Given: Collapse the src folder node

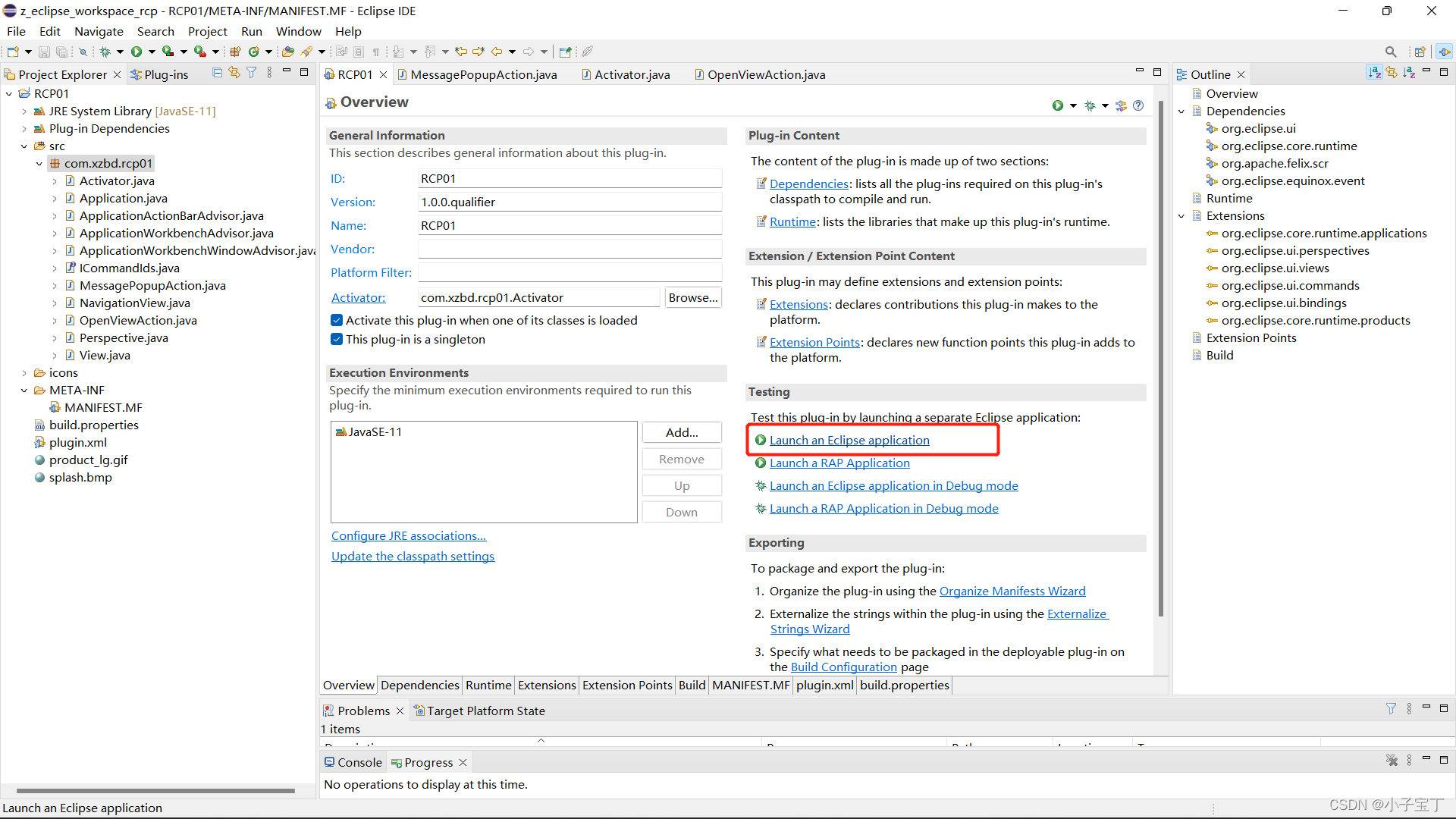Looking at the screenshot, I should coord(24,146).
